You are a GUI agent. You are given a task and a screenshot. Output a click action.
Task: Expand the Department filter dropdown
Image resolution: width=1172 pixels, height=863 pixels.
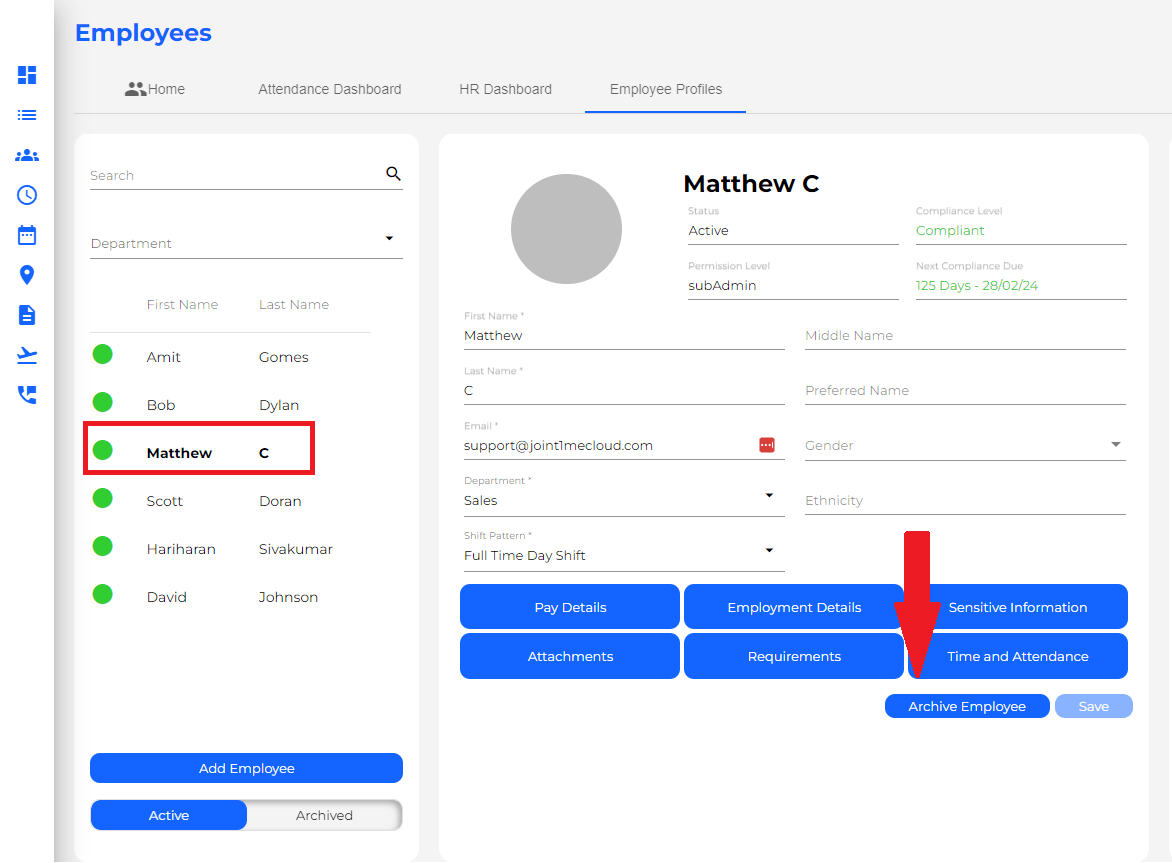pyautogui.click(x=390, y=238)
